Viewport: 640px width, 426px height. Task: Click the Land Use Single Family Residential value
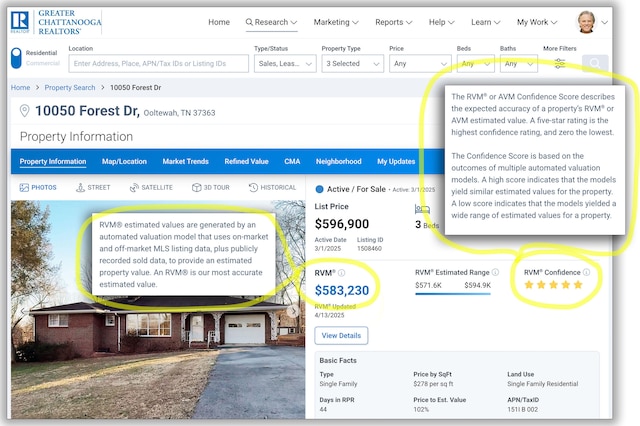[x=542, y=384]
